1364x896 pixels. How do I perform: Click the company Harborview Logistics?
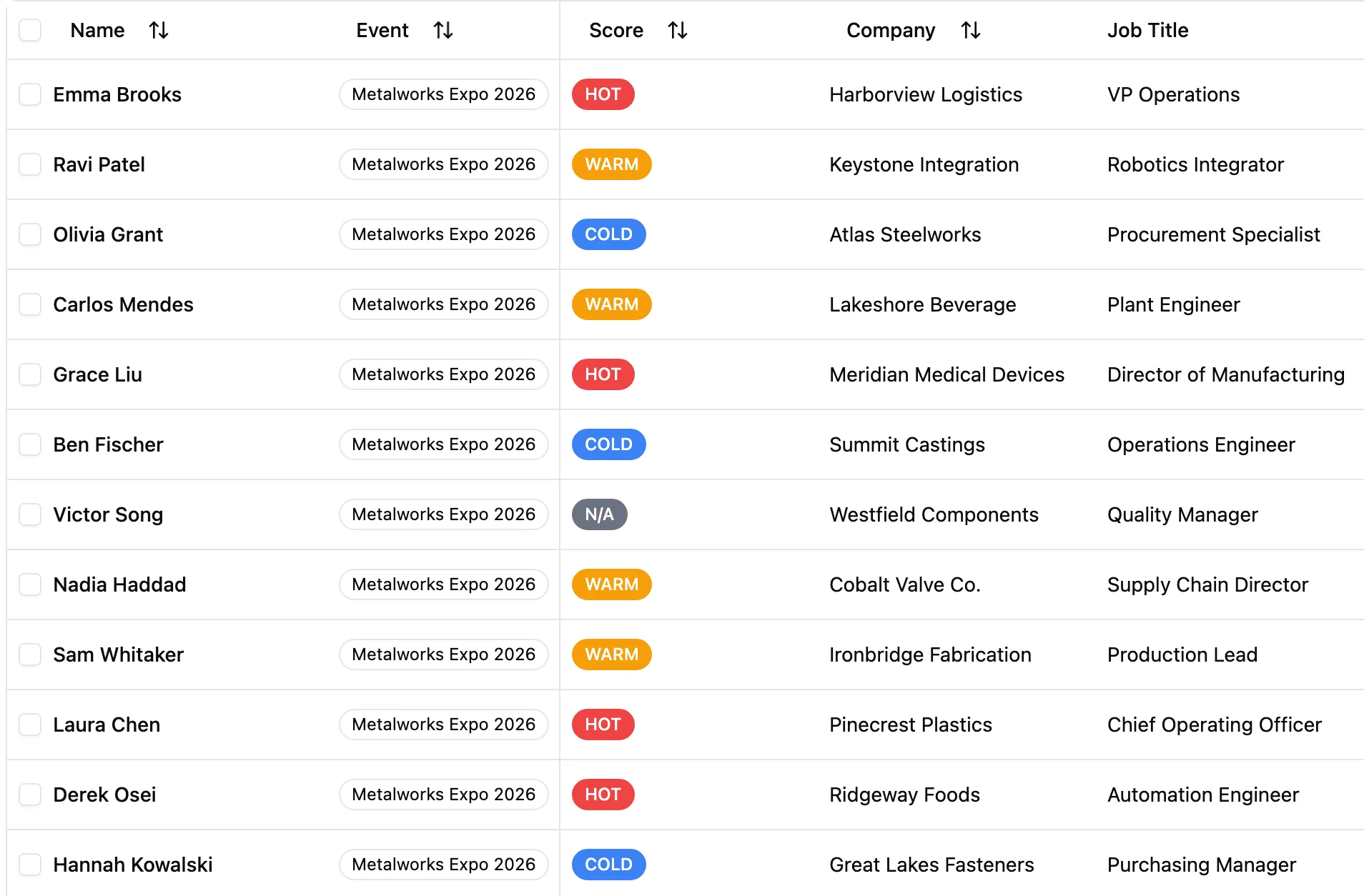[x=926, y=94]
